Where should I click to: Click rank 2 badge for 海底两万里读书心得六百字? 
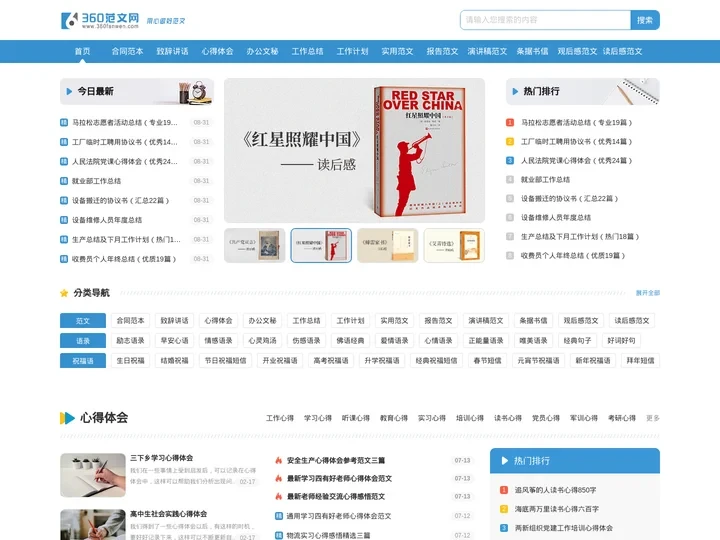pyautogui.click(x=504, y=509)
